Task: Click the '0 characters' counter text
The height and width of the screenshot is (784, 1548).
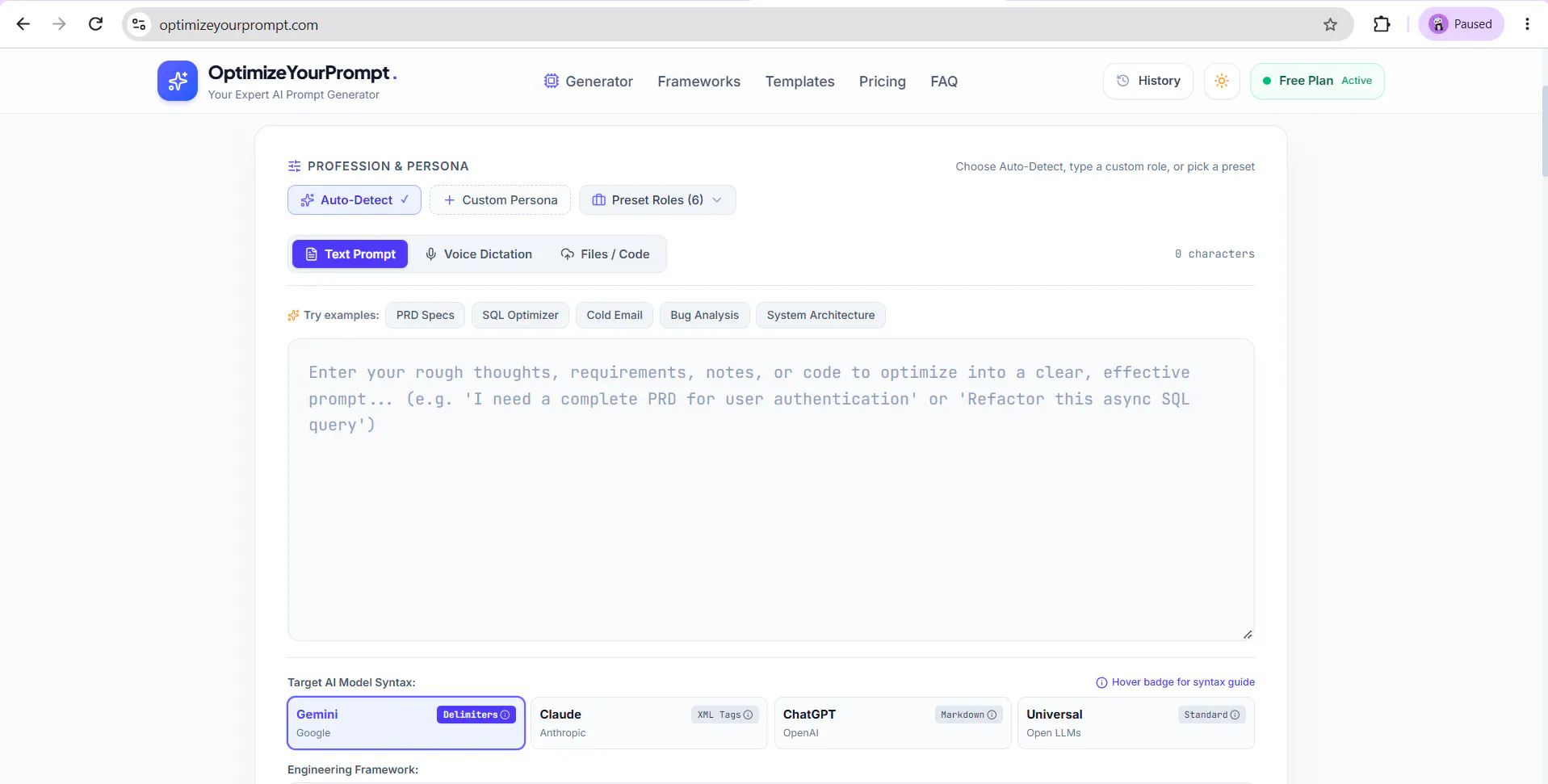Action: coord(1214,254)
